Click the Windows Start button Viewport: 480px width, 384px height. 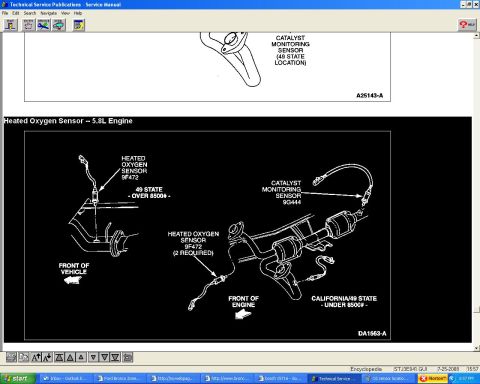click(17, 379)
